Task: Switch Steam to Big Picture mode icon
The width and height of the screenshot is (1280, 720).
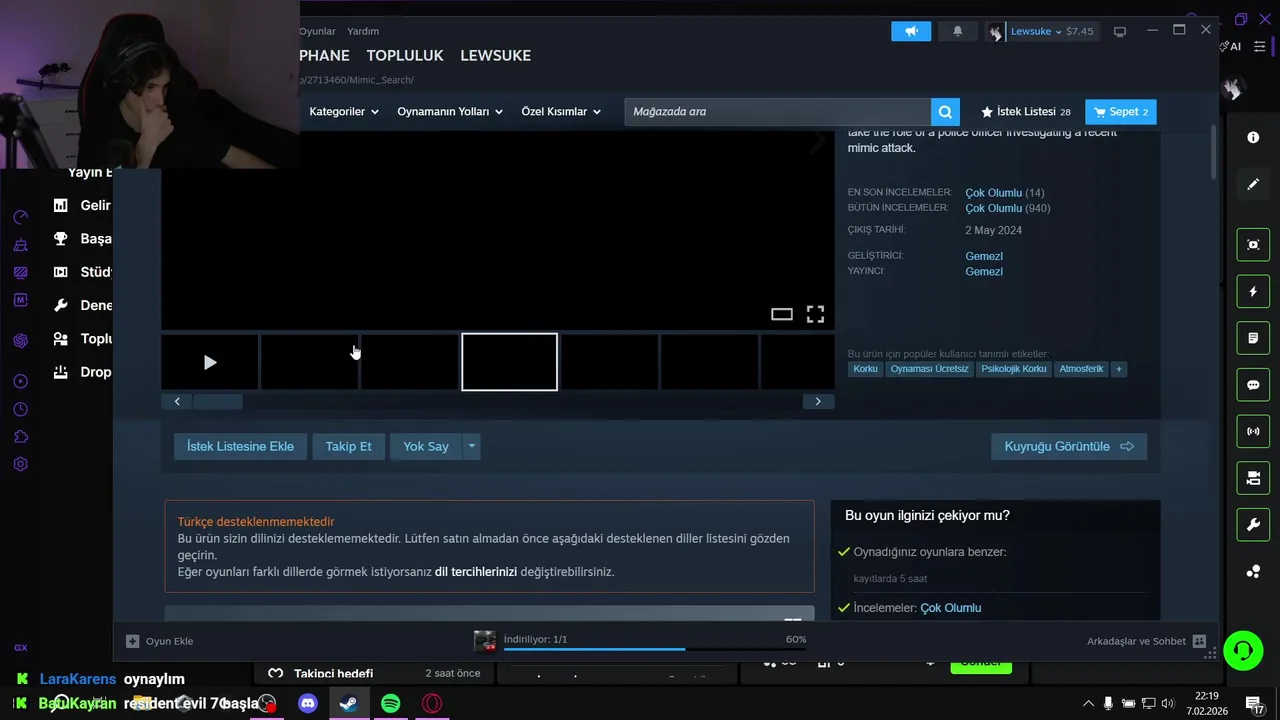Action: tap(1120, 31)
